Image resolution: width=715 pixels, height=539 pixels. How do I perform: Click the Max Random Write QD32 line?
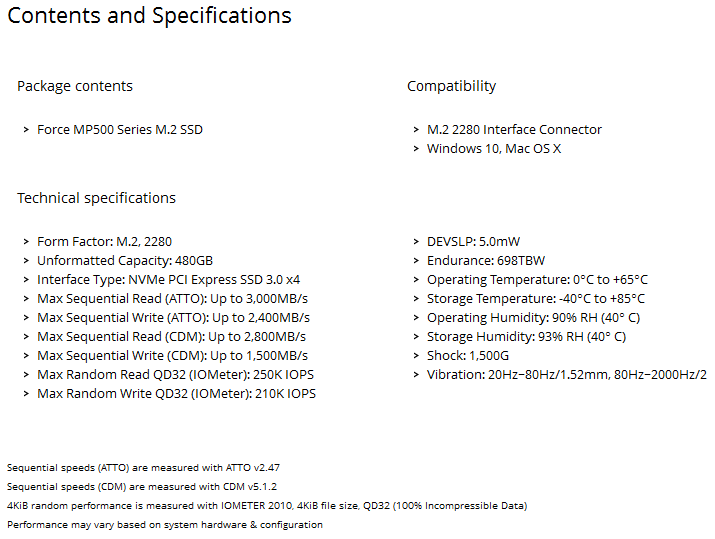coord(176,394)
